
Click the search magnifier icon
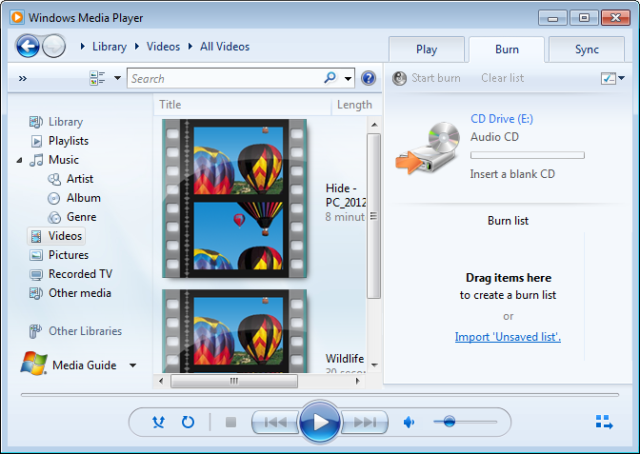330,77
